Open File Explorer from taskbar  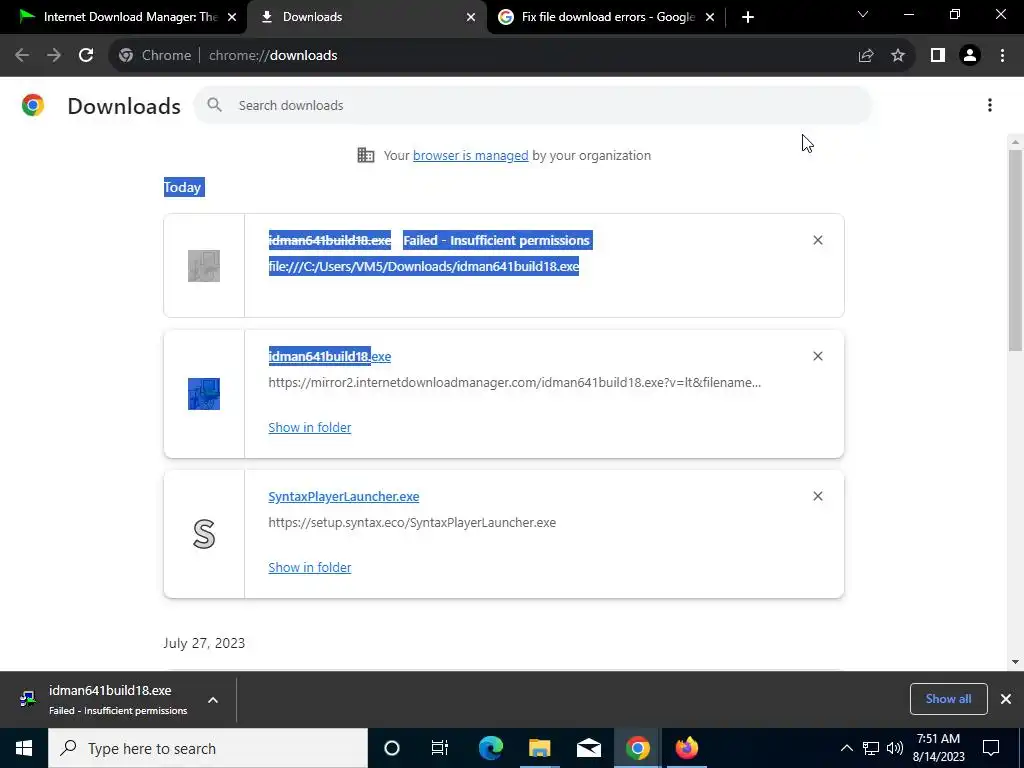tap(539, 748)
